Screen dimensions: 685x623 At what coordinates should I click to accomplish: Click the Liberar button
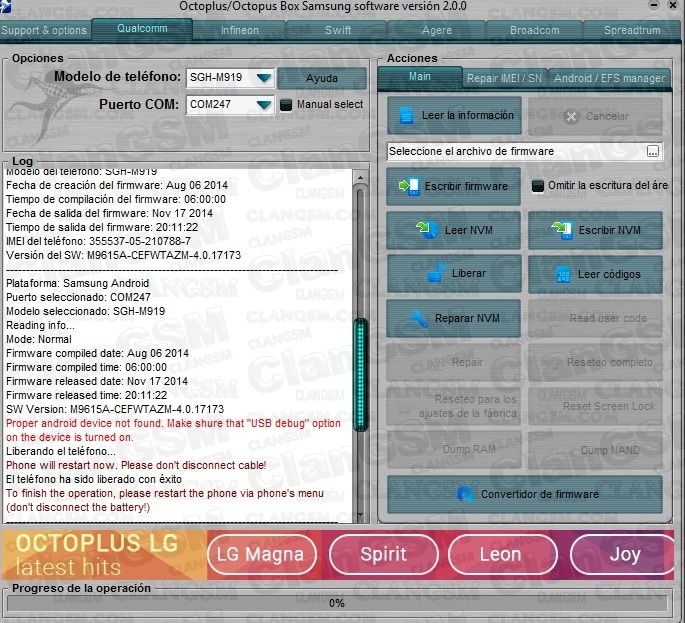454,273
